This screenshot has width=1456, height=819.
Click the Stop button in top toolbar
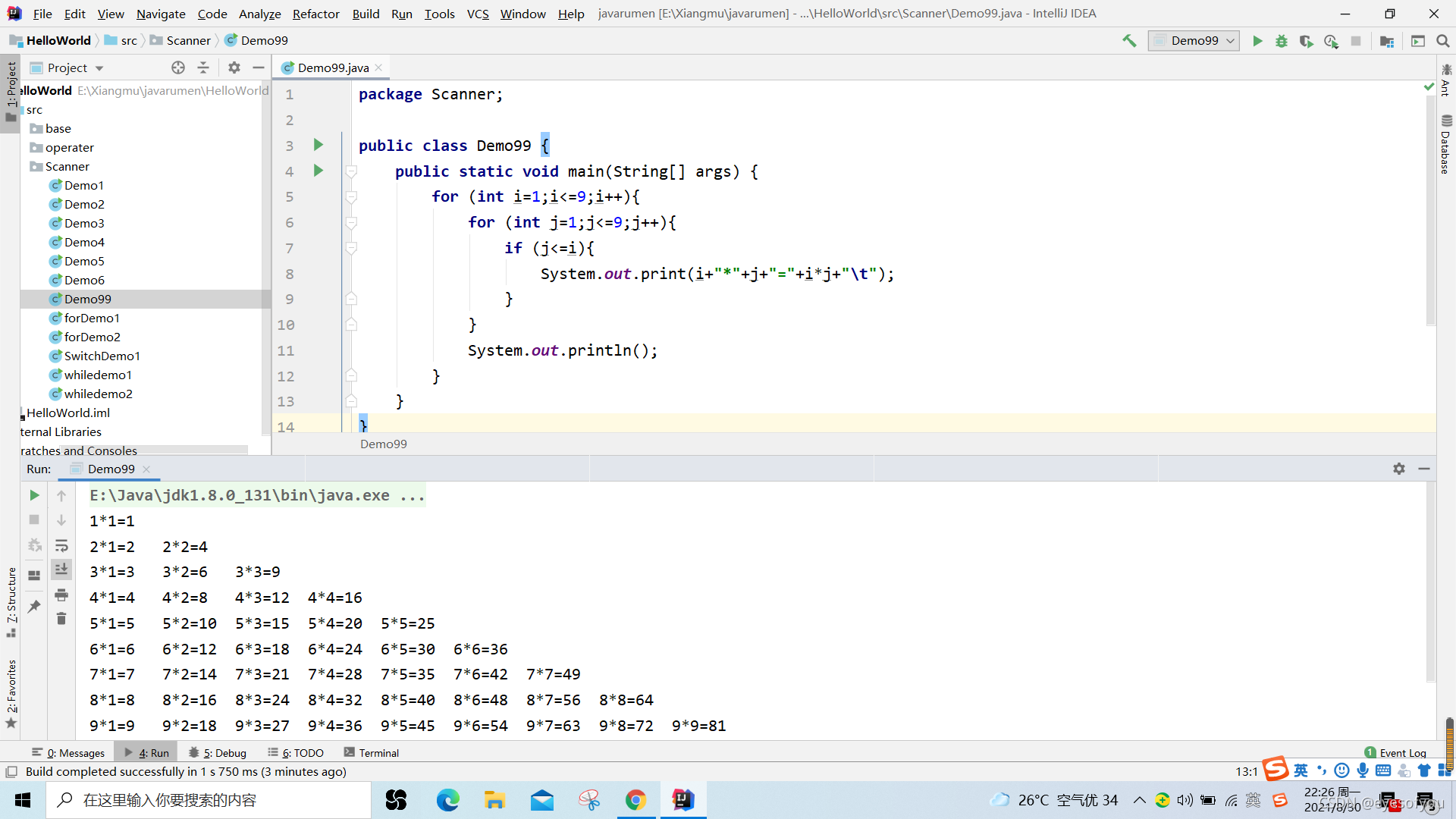[x=1356, y=41]
